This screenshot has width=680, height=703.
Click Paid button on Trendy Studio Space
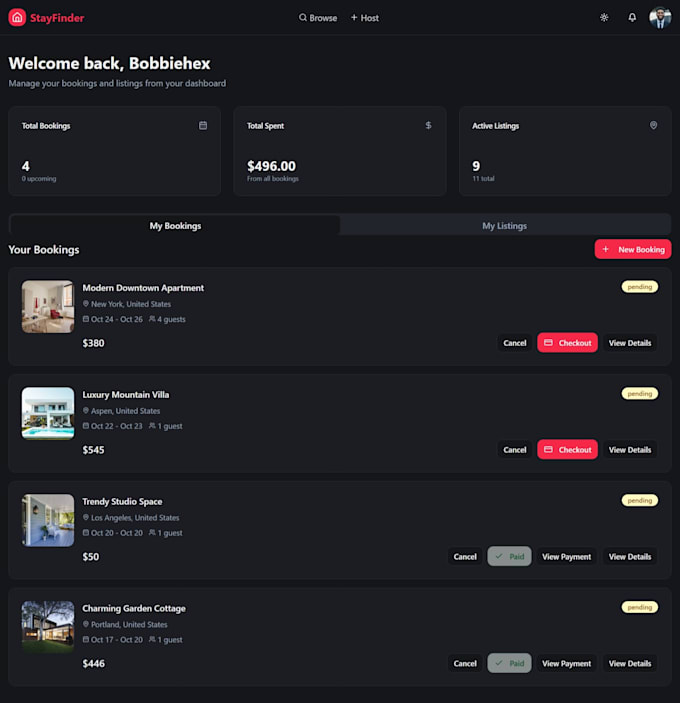point(509,556)
